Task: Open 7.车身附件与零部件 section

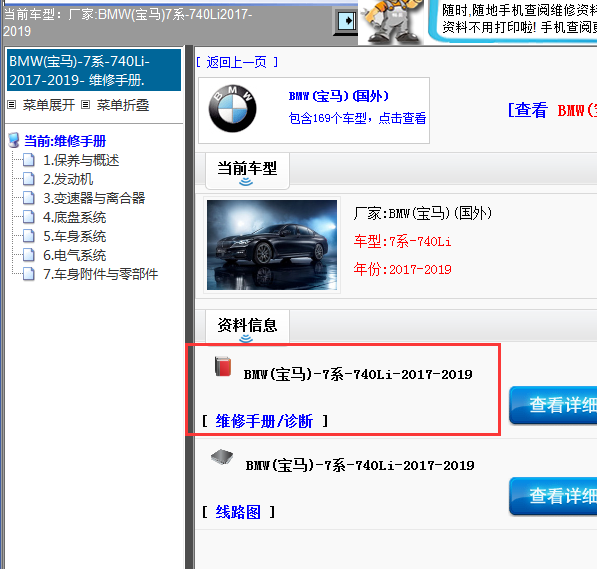Action: [101, 274]
